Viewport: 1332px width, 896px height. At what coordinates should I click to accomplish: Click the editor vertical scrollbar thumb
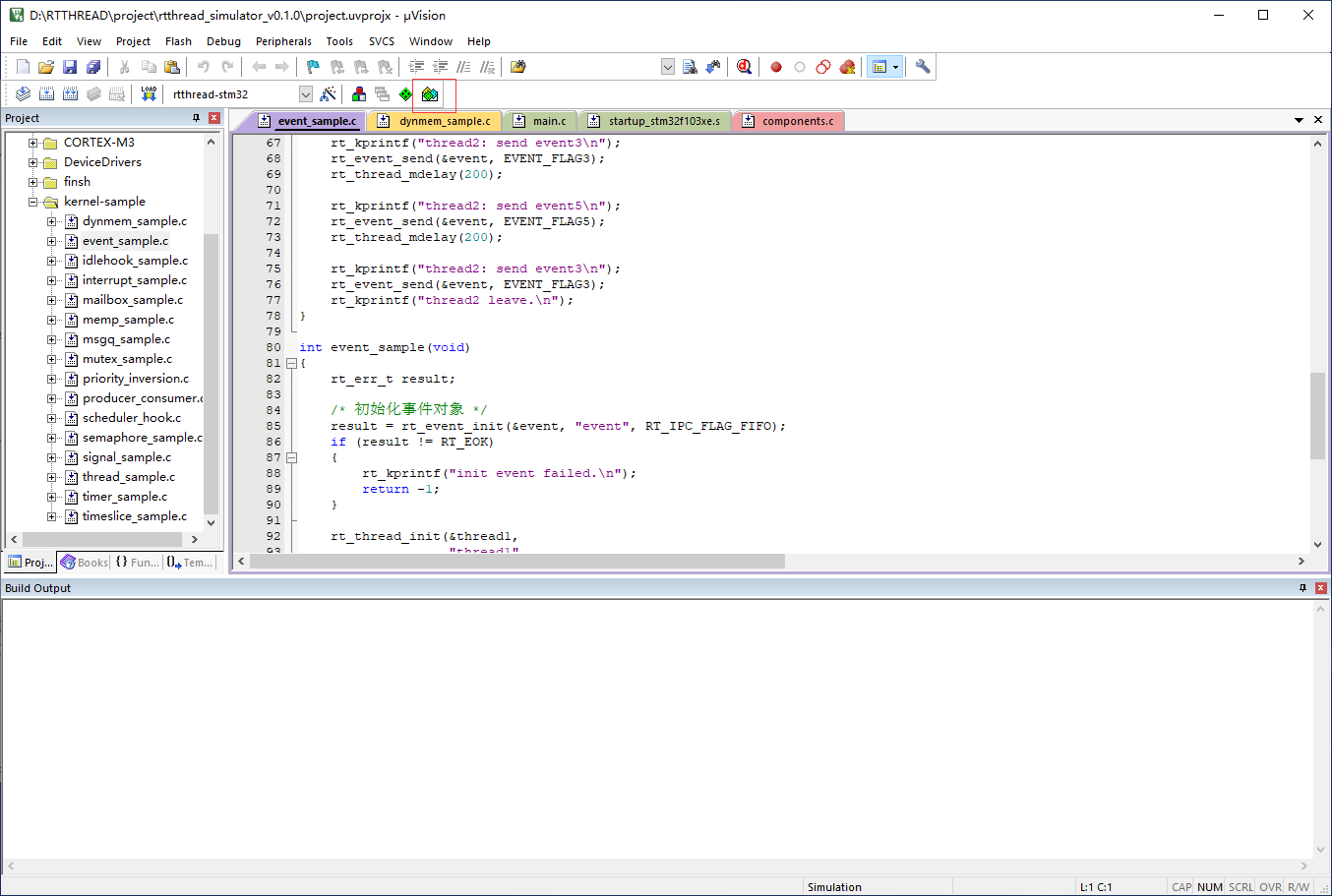coord(1317,416)
